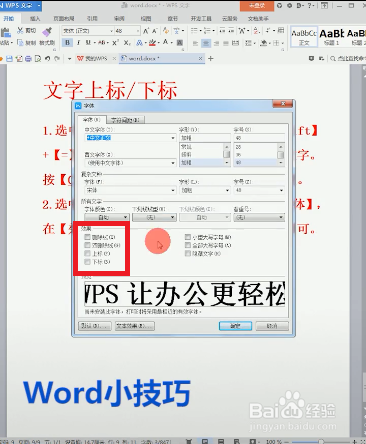Click the Format Painter brush icon
The height and width of the screenshot is (444, 366).
tap(47, 32)
